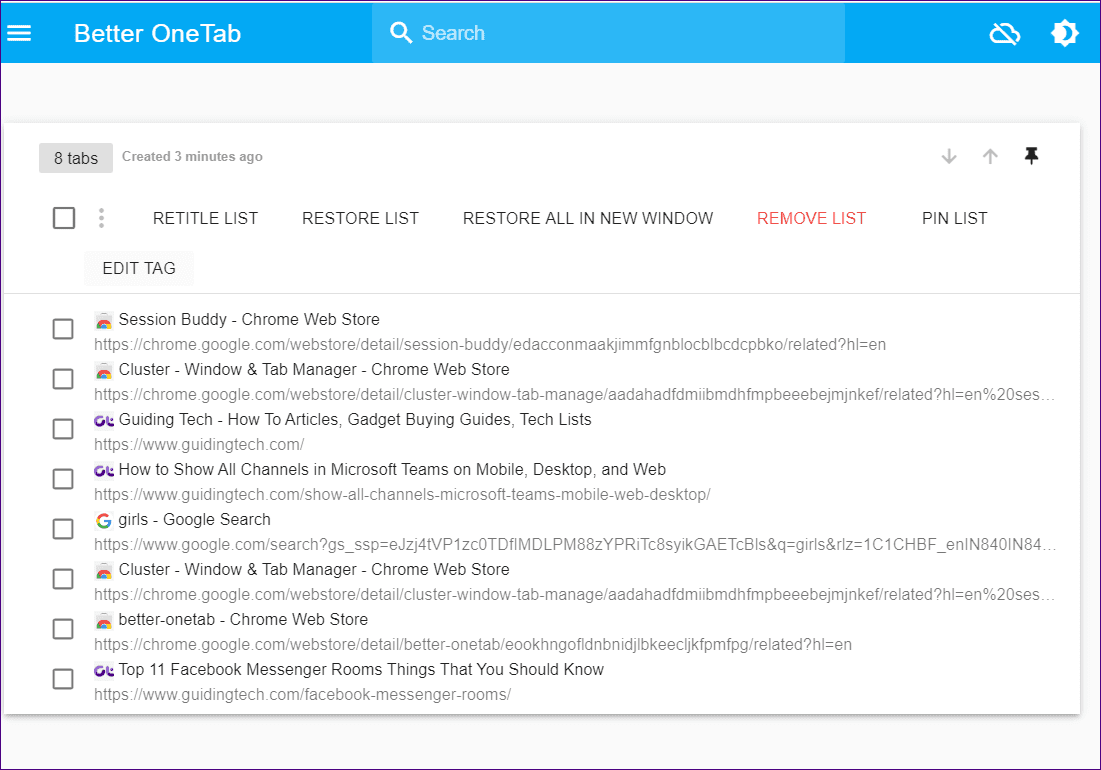Click RETITLE LIST button
Image resolution: width=1101 pixels, height=770 pixels.
(x=205, y=218)
